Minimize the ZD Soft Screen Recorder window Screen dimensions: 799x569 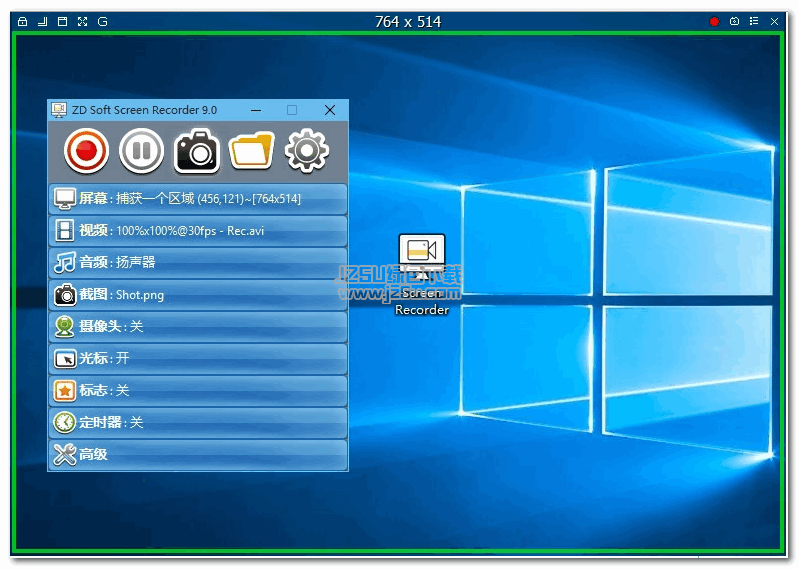tap(256, 110)
